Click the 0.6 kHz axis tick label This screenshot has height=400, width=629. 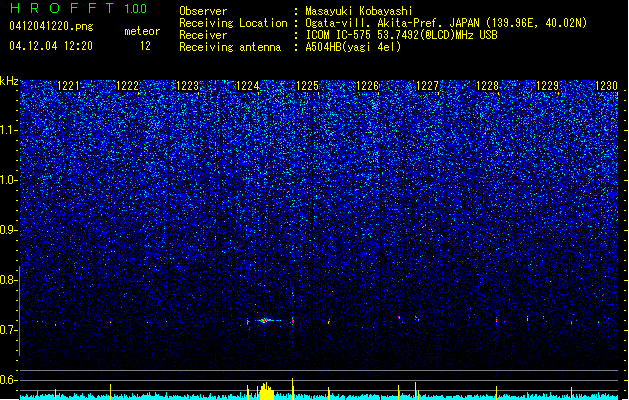(x=9, y=380)
